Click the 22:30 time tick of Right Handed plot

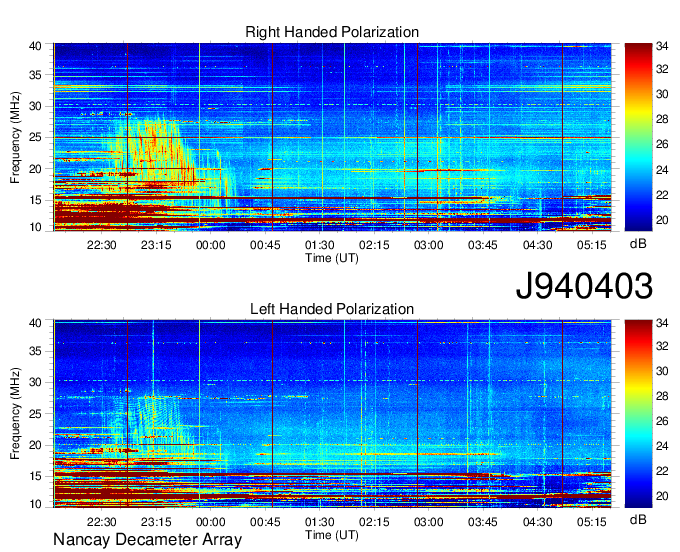101,245
